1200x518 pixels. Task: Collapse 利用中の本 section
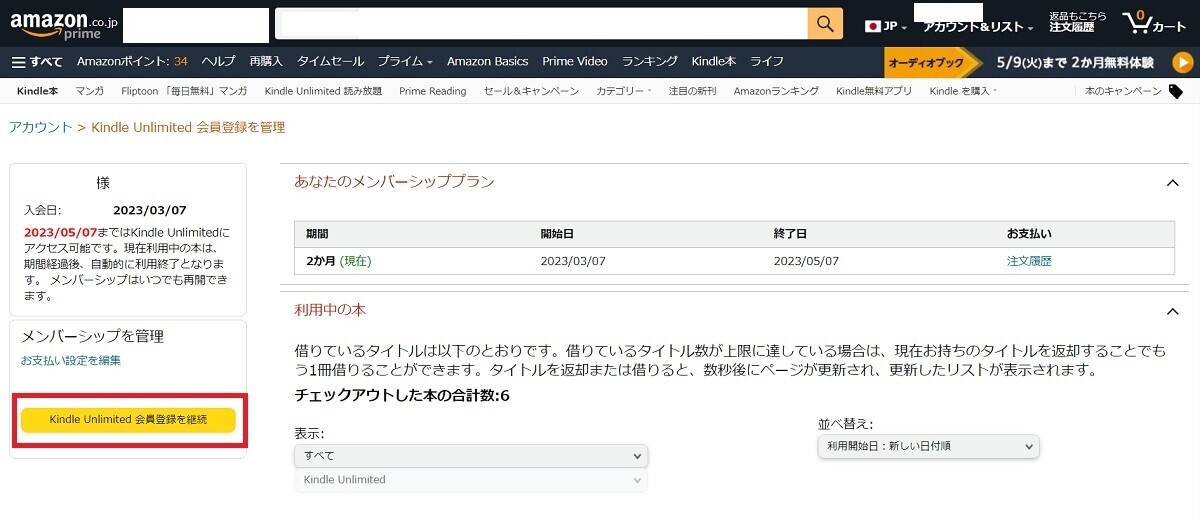click(1173, 312)
